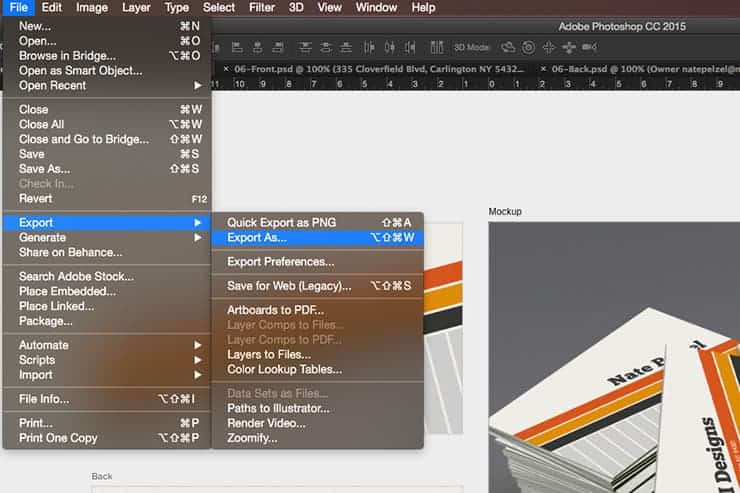Select Artboards to PDF...
This screenshot has height=493, width=740.
(318, 310)
